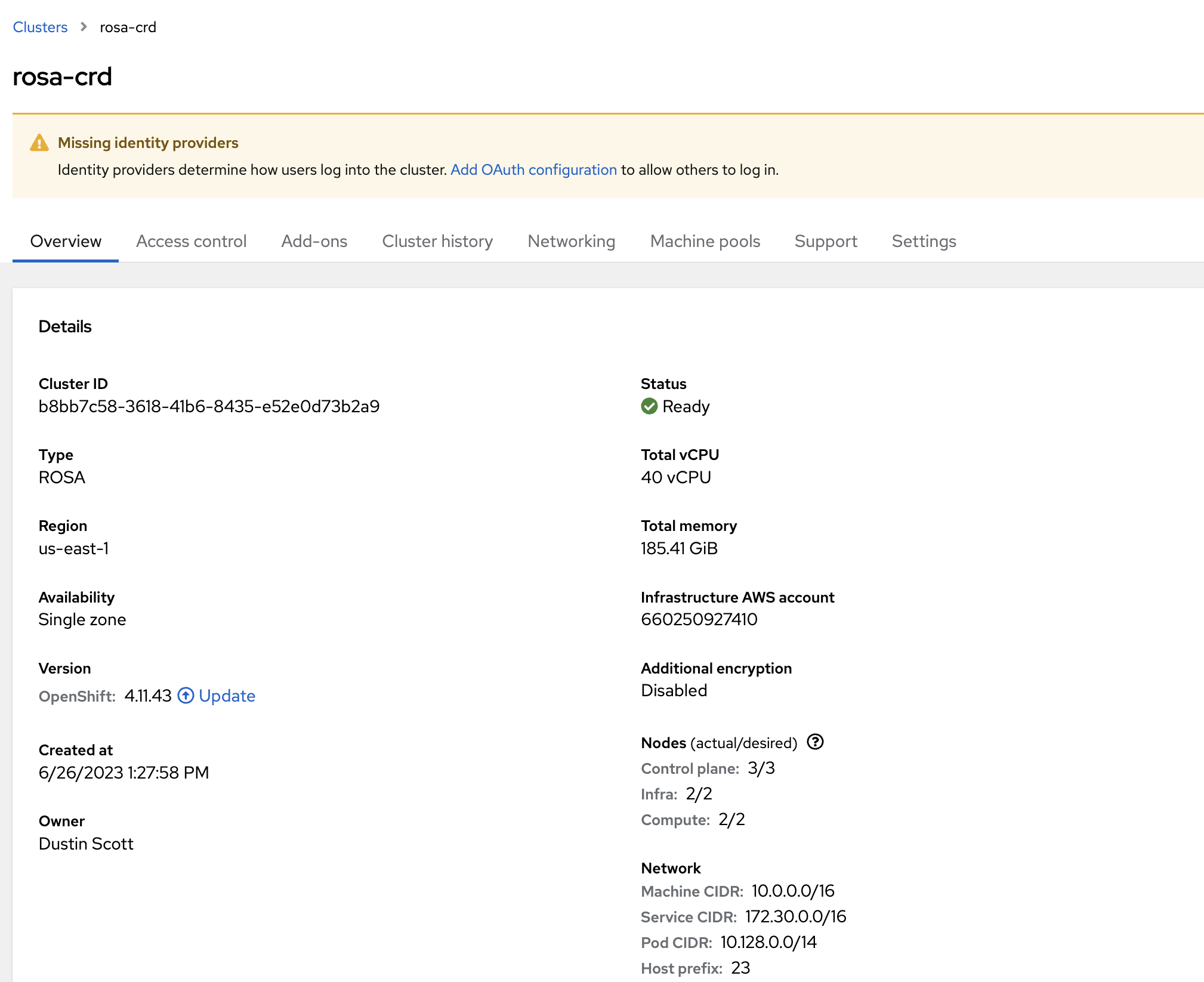This screenshot has height=982, width=1204.
Task: Open the Support tab
Action: point(826,241)
